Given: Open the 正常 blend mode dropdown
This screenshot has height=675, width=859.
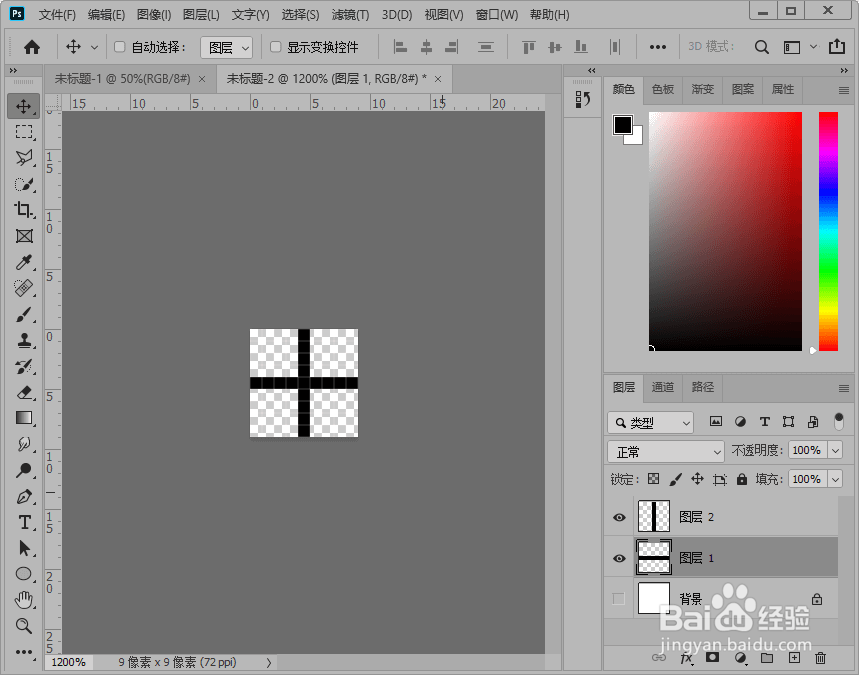Looking at the screenshot, I should (x=666, y=451).
